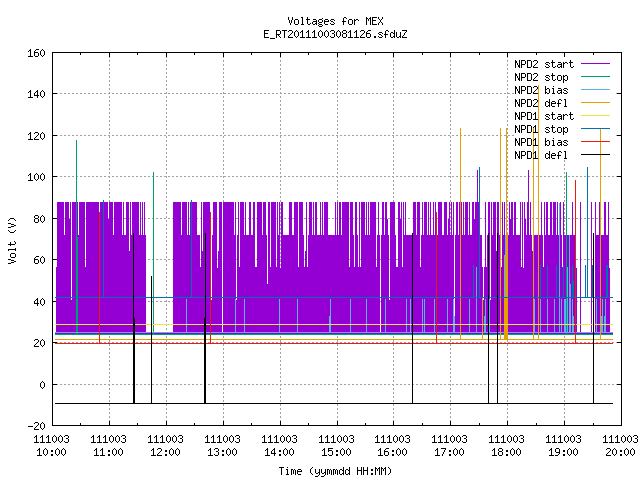Click the 12:00 x-axis tick label
The width and height of the screenshot is (640, 480).
(165, 446)
